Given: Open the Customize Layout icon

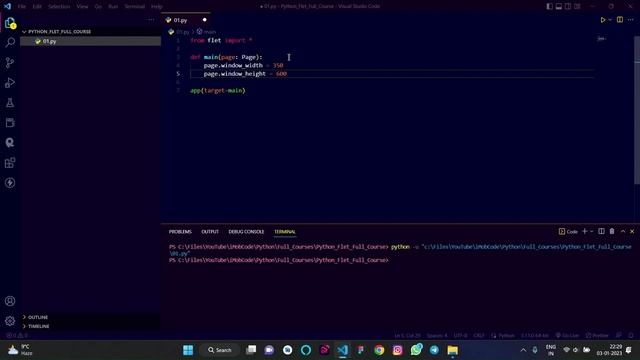Looking at the screenshot, I should [x=577, y=6].
